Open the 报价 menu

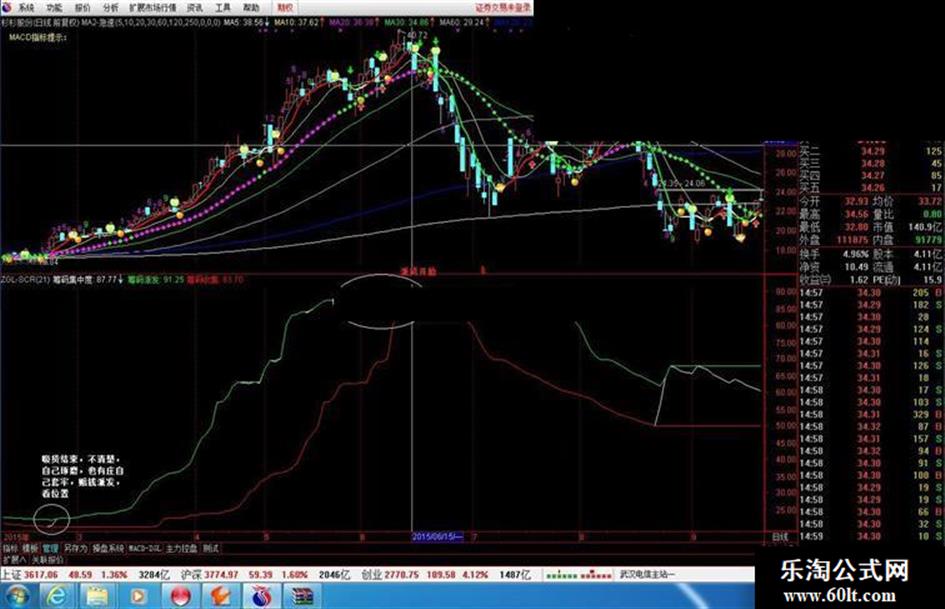pos(83,8)
